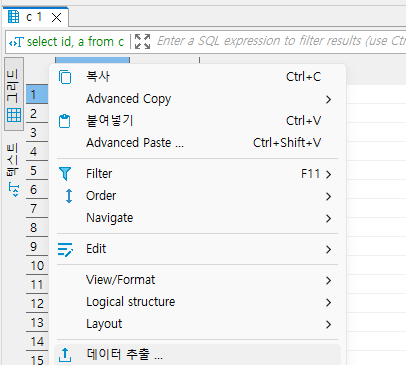The image size is (406, 365).
Task: Expand the Layout submenu arrow
Action: (x=329, y=324)
